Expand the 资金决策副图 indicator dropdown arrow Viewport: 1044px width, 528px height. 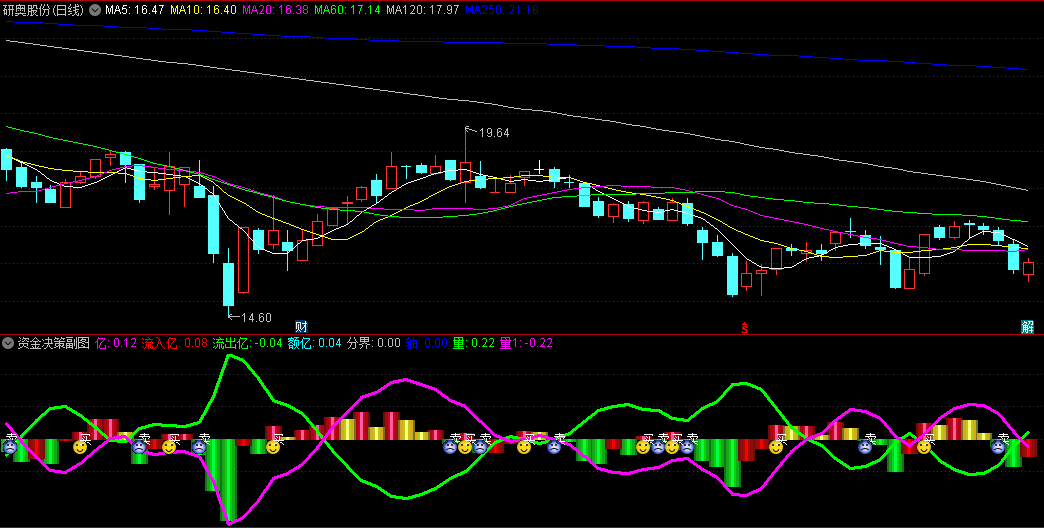(x=8, y=343)
